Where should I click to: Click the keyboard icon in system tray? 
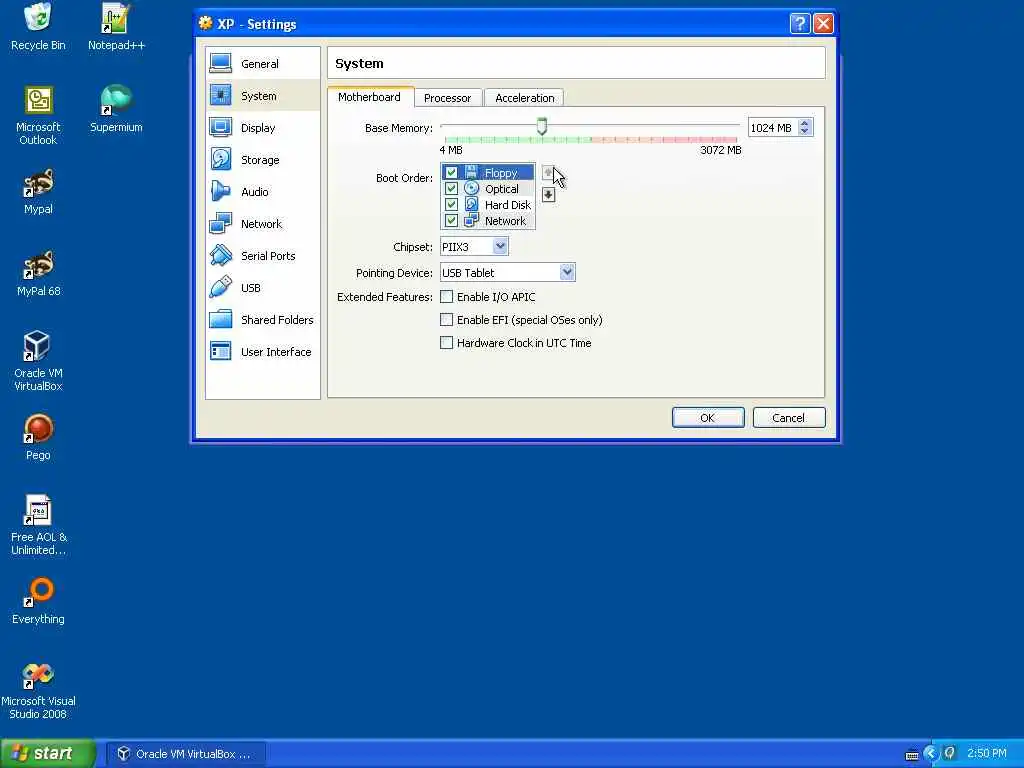[x=912, y=755]
